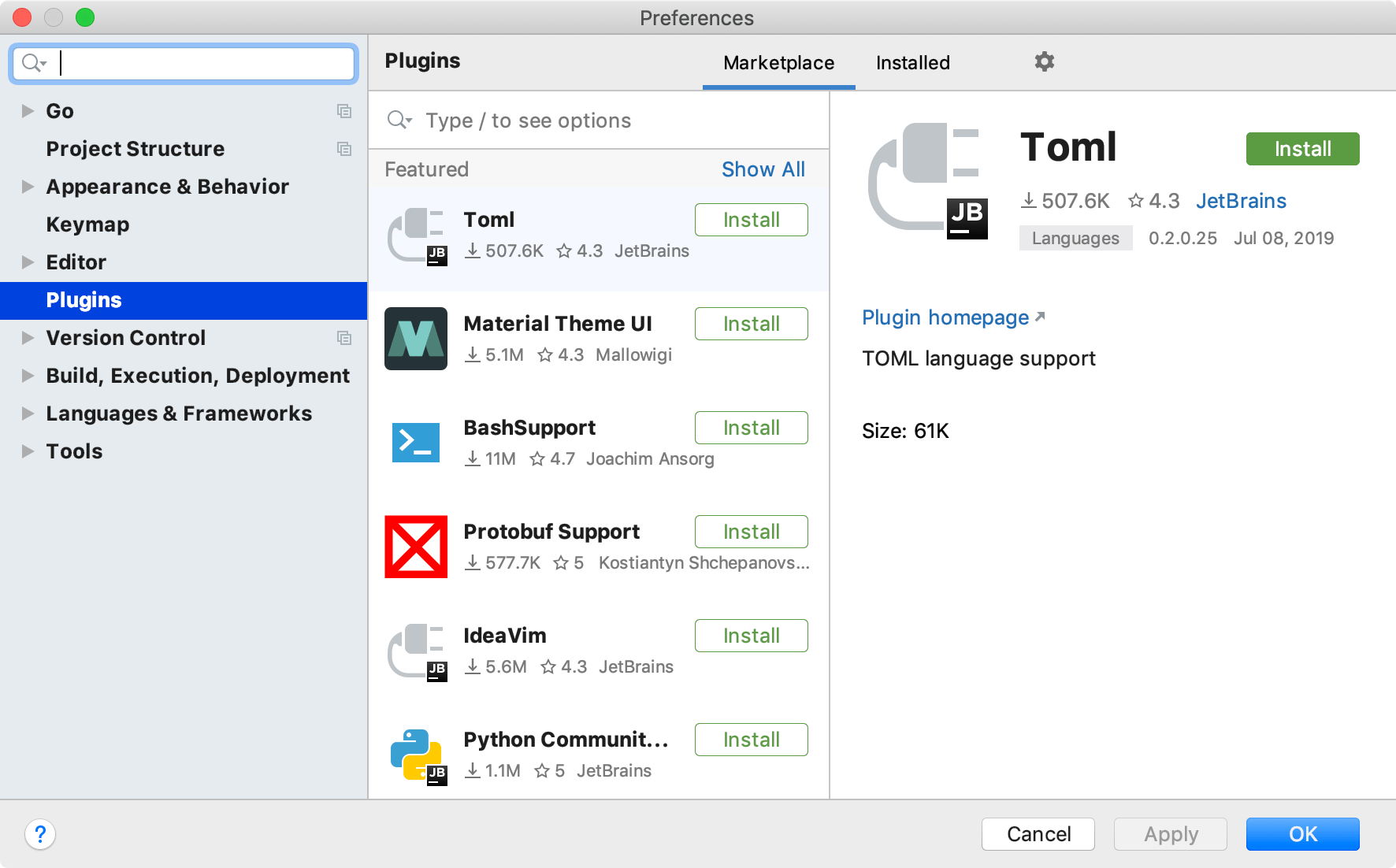Focus the plugin search 'Type / to see options' field
Image resolution: width=1396 pixels, height=868 pixels.
tap(599, 121)
